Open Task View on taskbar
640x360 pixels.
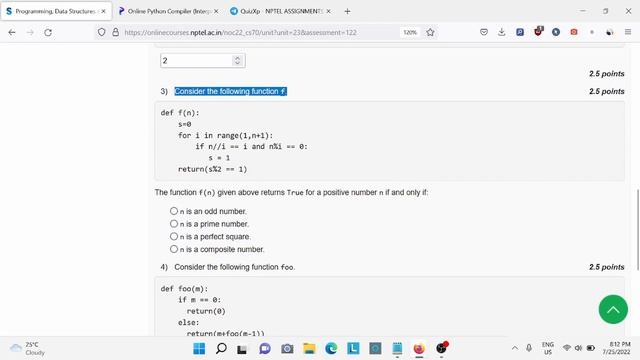click(x=242, y=349)
